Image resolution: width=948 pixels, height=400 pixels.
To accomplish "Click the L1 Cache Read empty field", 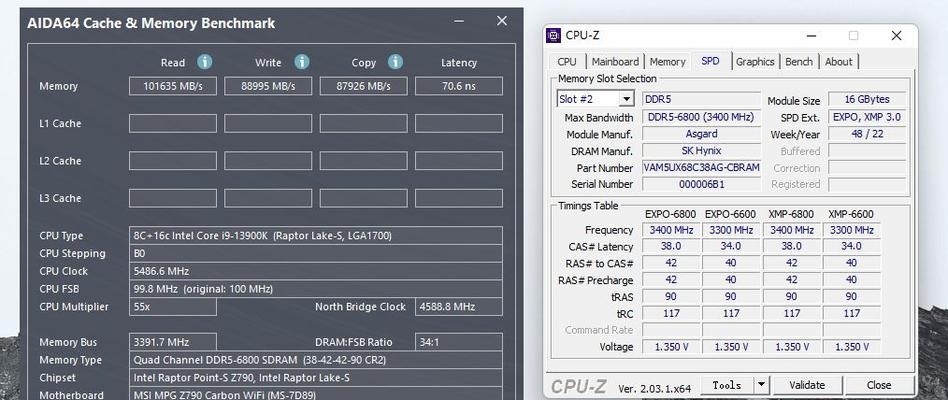I will (x=173, y=123).
